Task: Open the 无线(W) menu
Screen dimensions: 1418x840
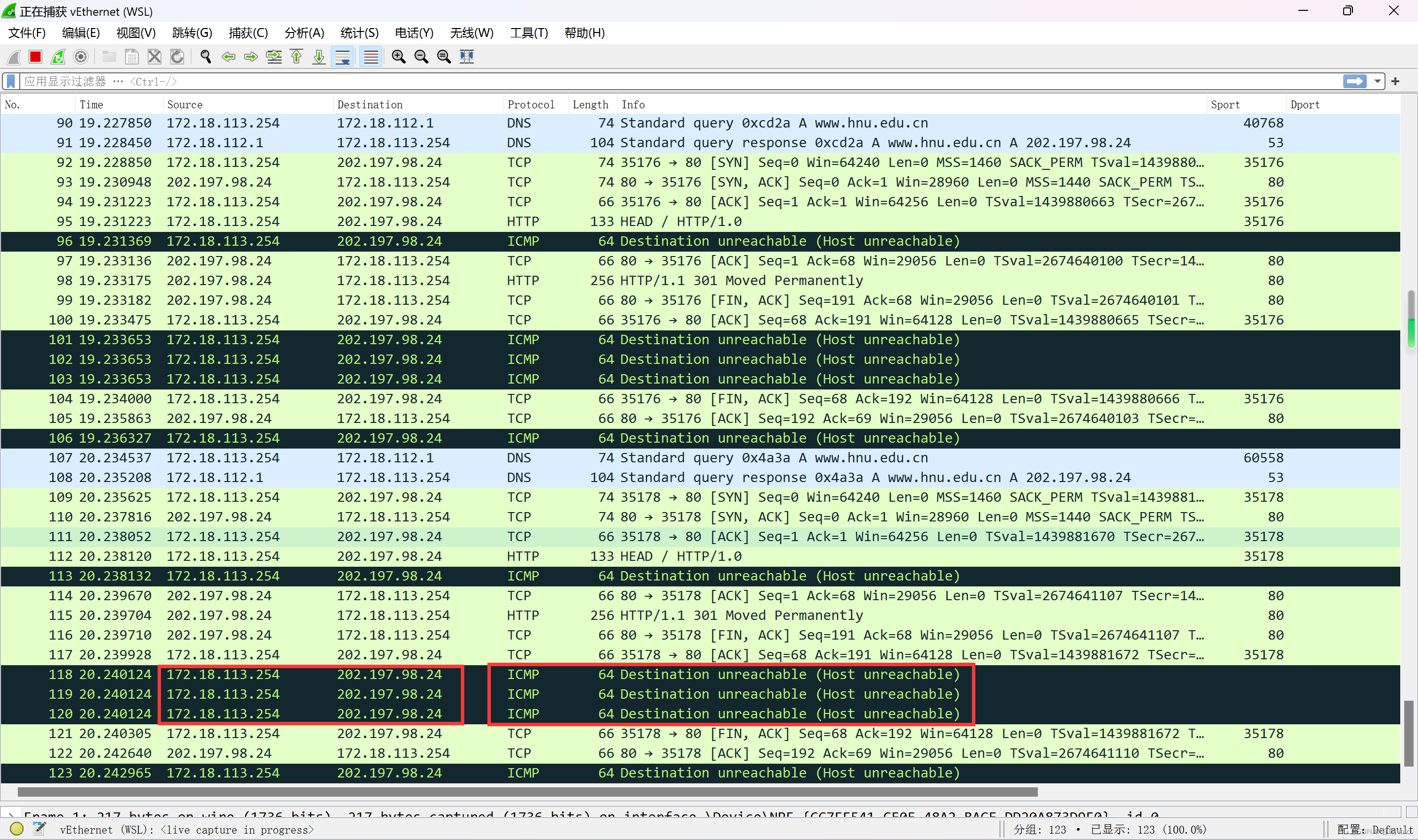Action: pyautogui.click(x=472, y=33)
